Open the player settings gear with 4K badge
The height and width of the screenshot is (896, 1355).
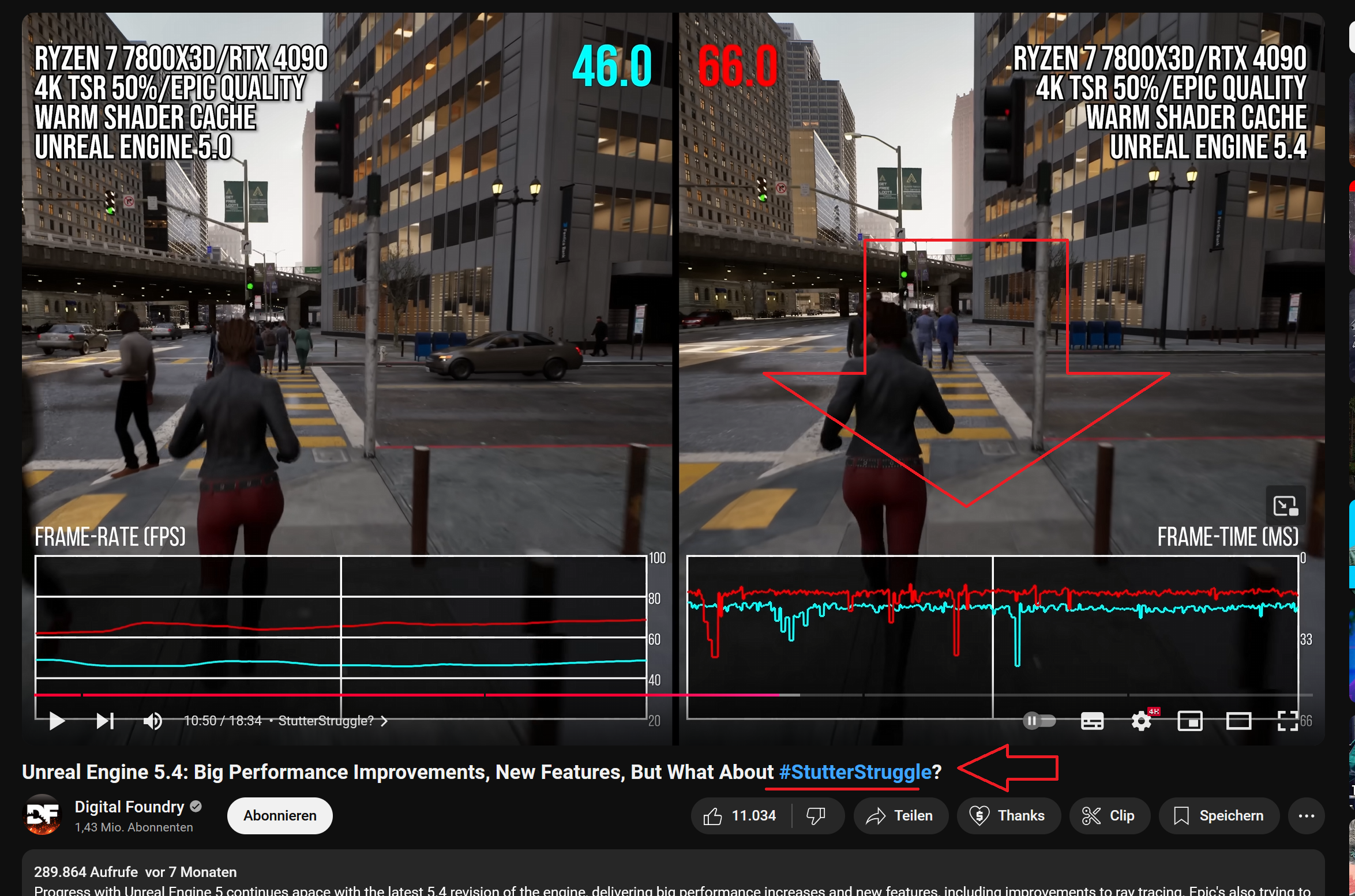click(1141, 720)
